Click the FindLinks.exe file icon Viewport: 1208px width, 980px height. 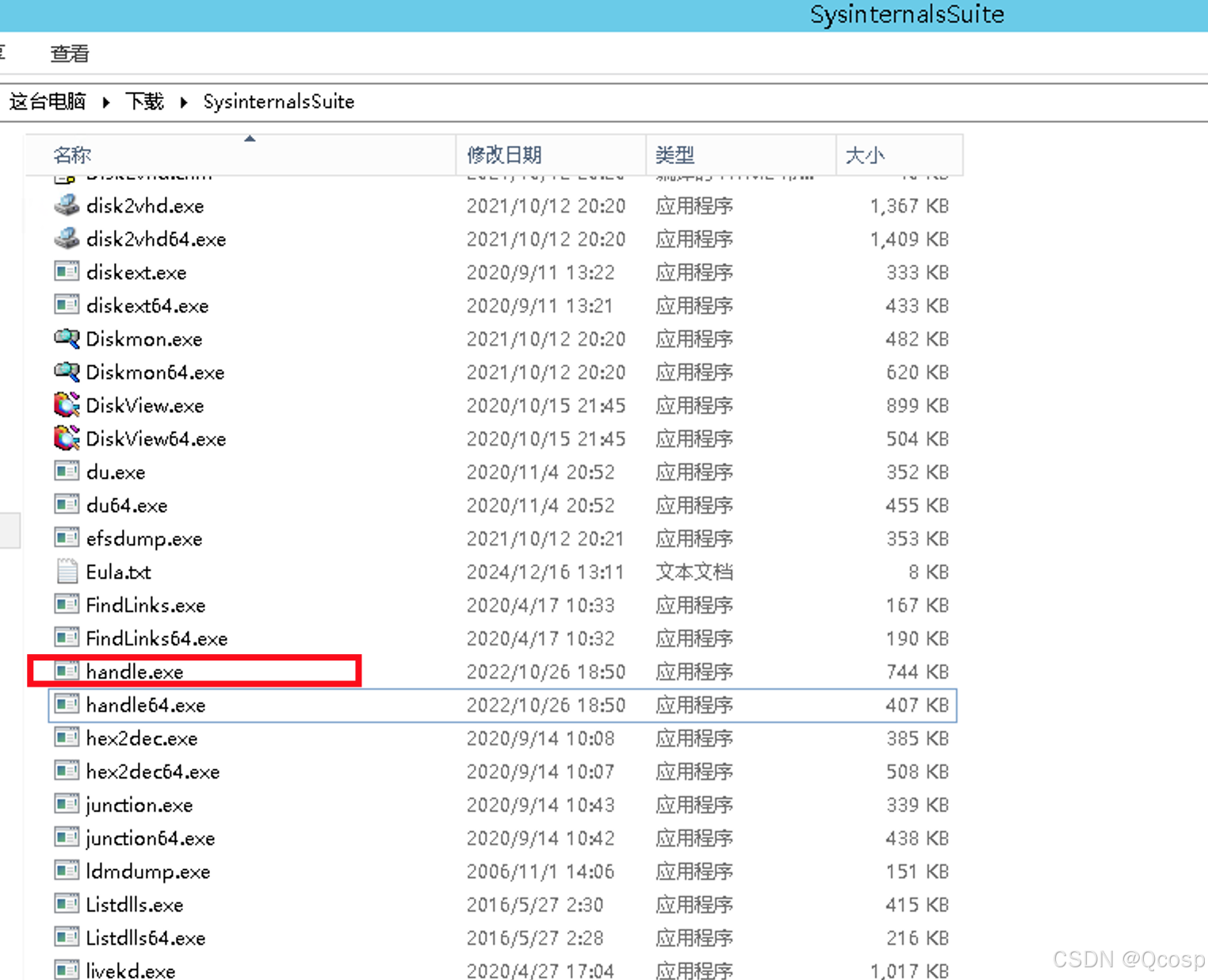67,605
